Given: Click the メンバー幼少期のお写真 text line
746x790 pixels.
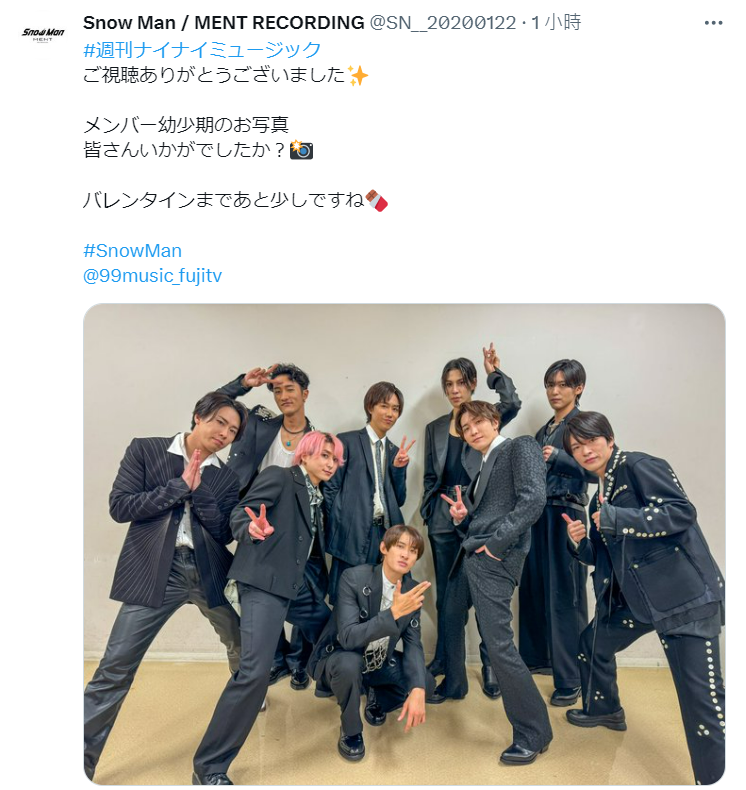Looking at the screenshot, I should [186, 124].
